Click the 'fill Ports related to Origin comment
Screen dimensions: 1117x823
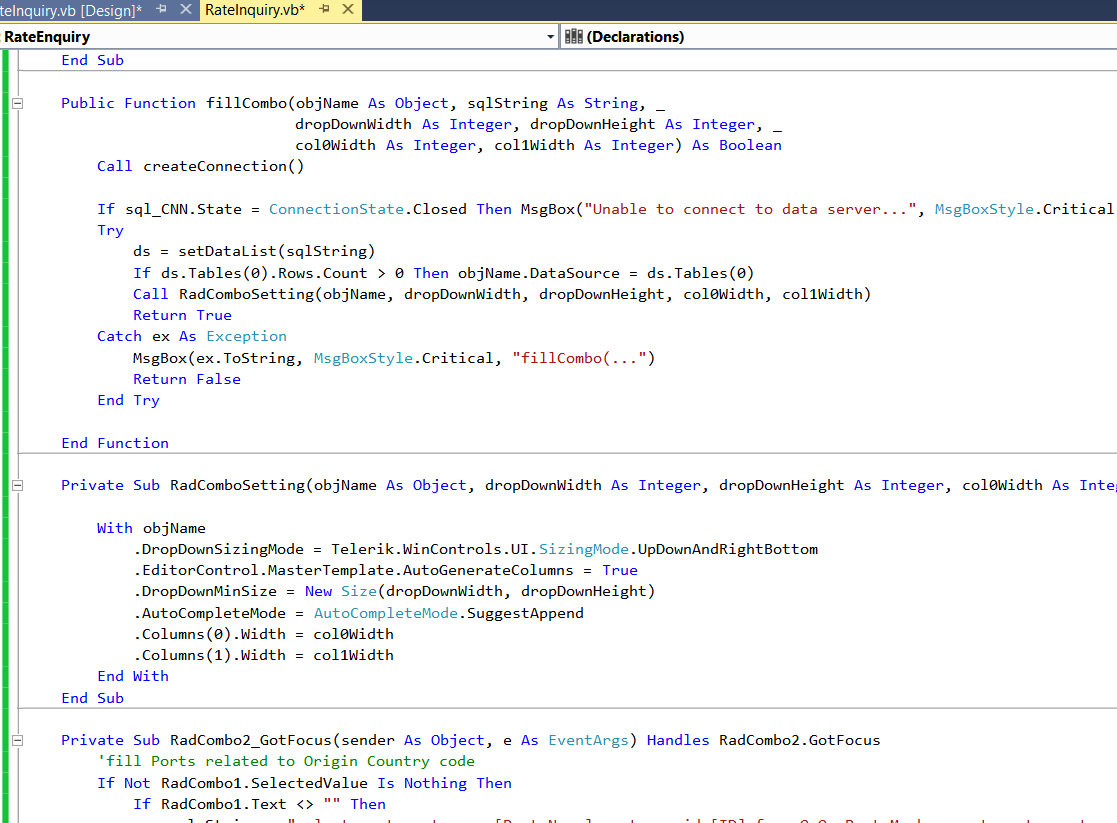286,762
